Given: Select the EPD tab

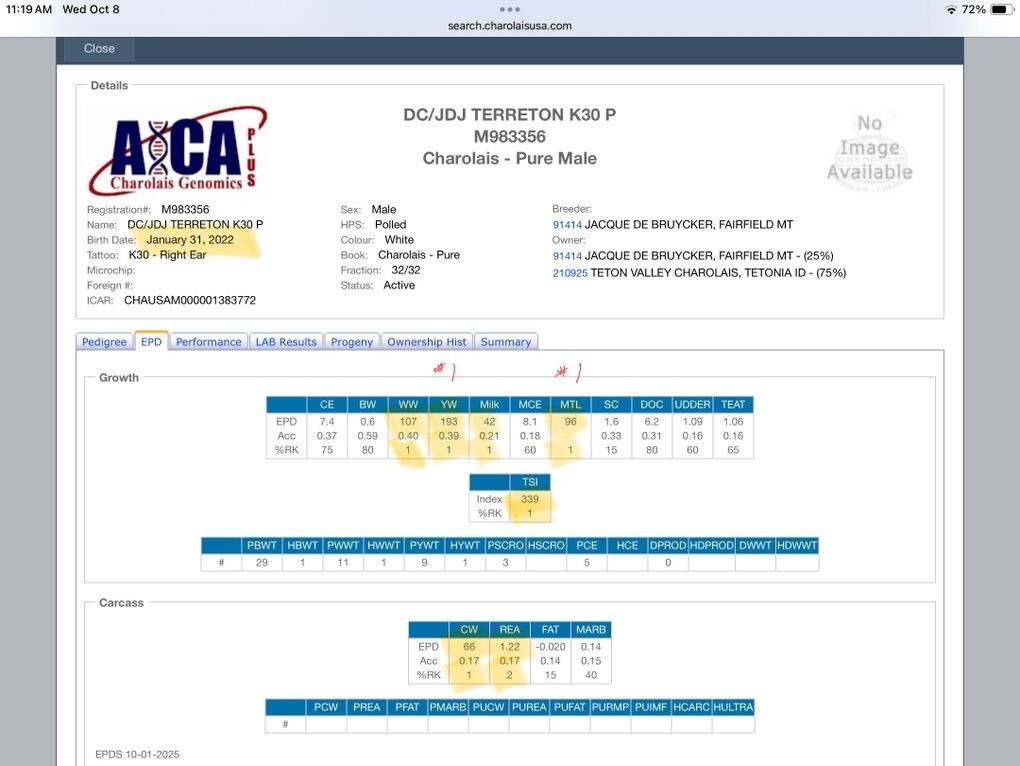Looking at the screenshot, I should coord(151,342).
